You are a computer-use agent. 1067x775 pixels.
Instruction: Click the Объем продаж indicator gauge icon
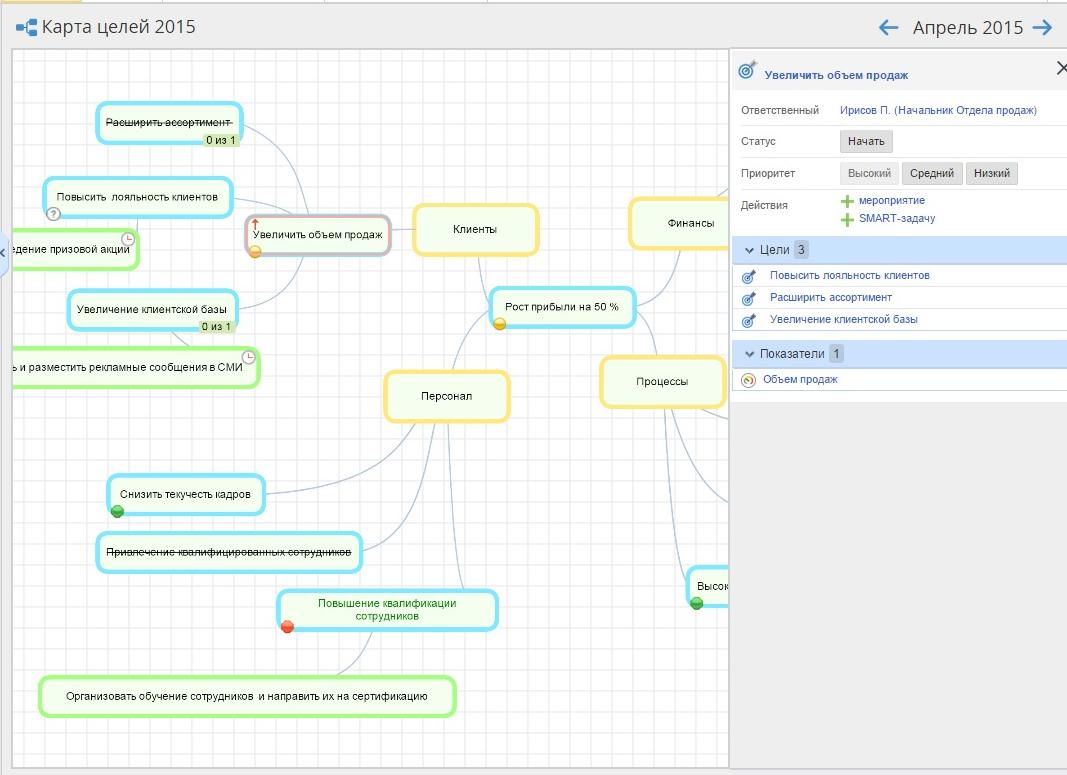click(748, 380)
